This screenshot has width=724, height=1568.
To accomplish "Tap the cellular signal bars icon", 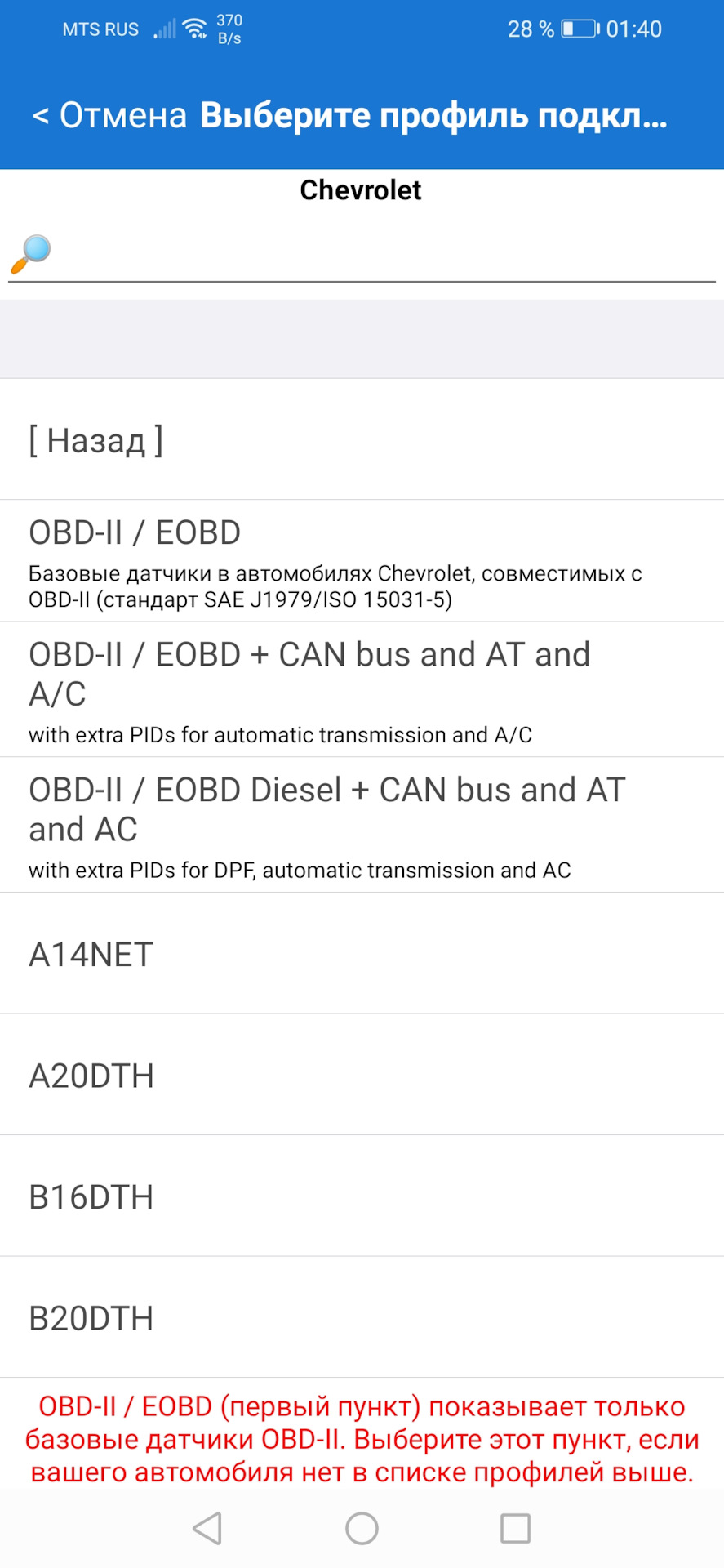I will coord(165,30).
